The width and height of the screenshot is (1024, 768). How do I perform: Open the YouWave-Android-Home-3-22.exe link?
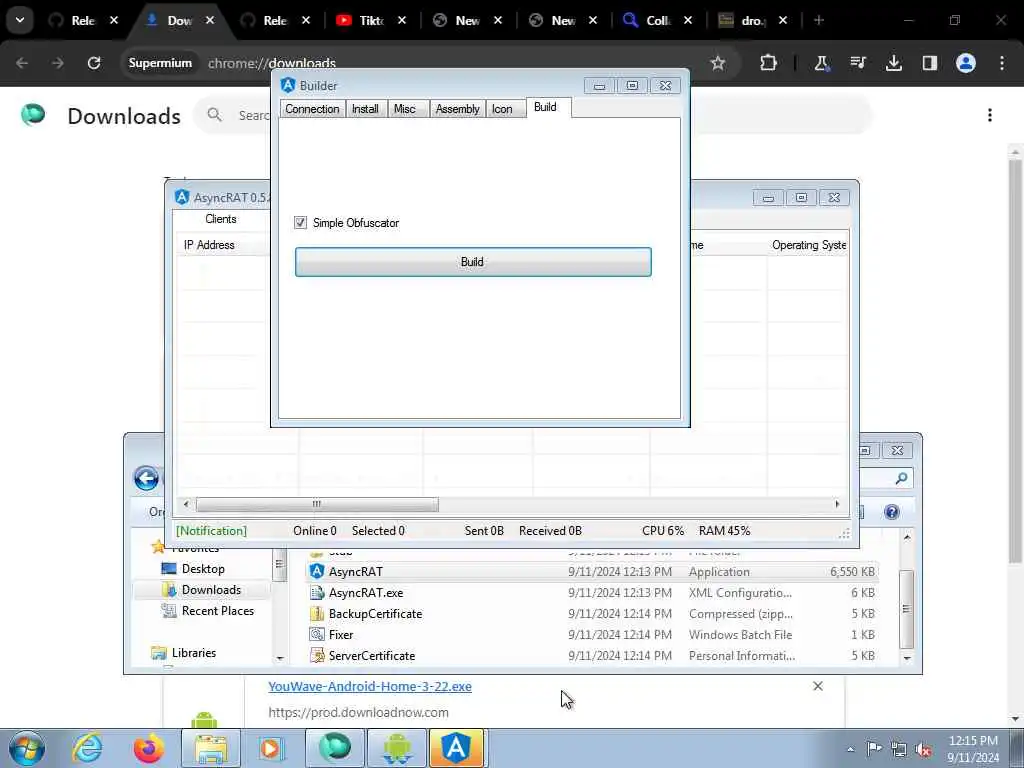[x=370, y=686]
